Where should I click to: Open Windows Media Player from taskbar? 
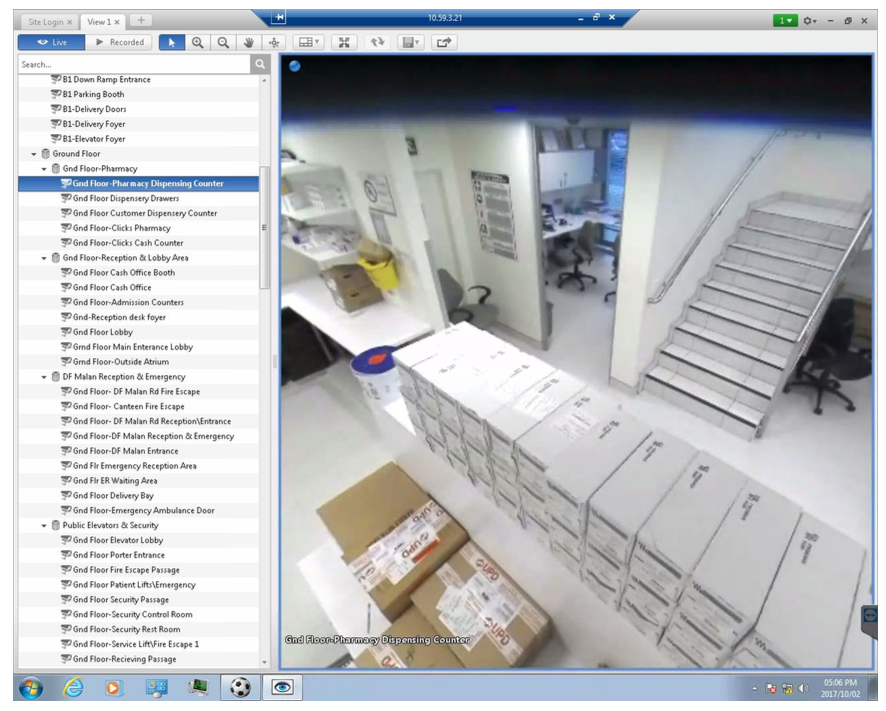[113, 688]
